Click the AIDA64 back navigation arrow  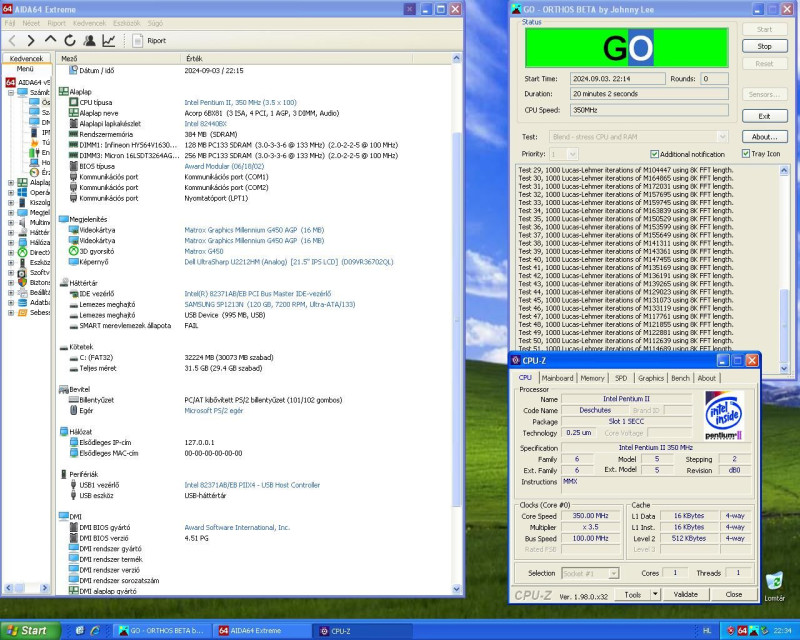click(x=13, y=41)
